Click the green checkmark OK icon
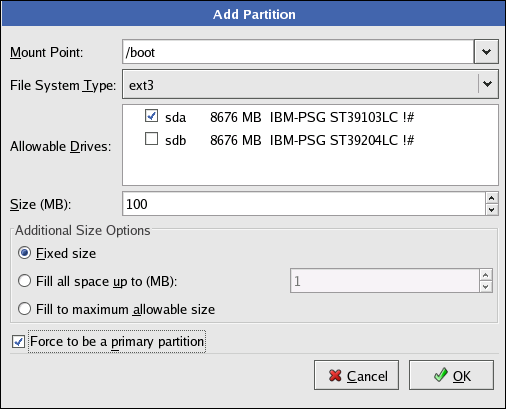Image resolution: width=506 pixels, height=409 pixels. pos(441,375)
